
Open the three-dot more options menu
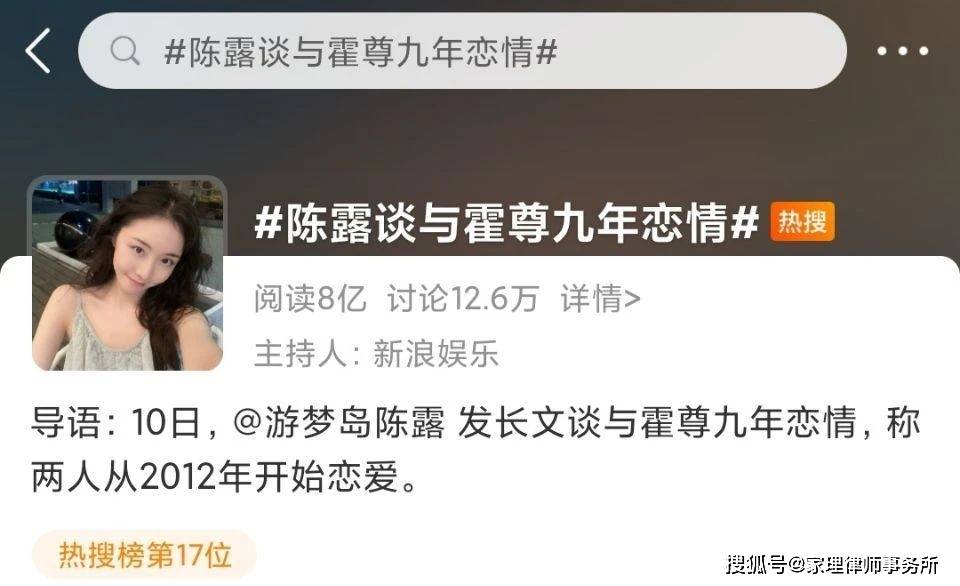pyautogui.click(x=903, y=51)
